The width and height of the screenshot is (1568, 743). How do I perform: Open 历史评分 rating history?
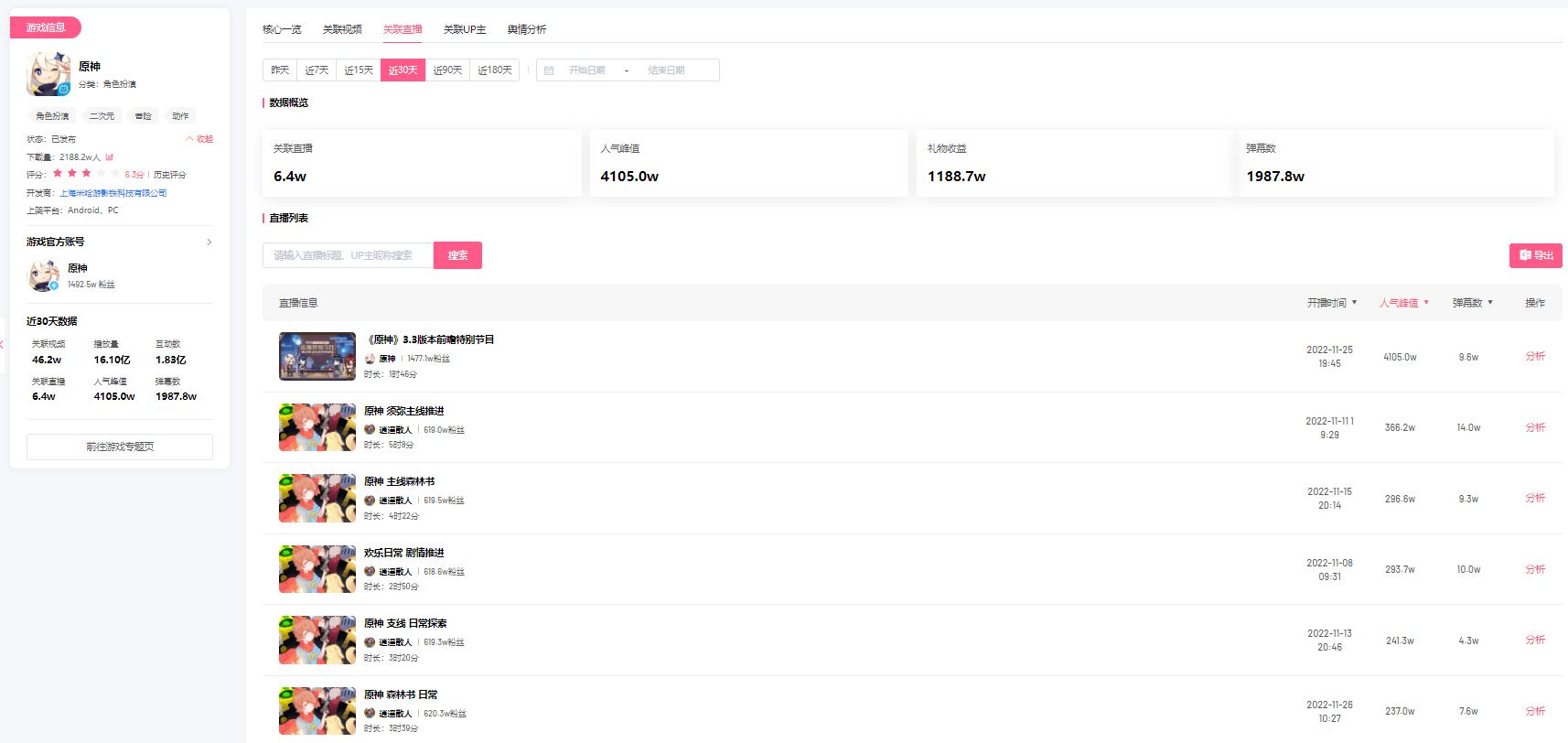tap(170, 175)
